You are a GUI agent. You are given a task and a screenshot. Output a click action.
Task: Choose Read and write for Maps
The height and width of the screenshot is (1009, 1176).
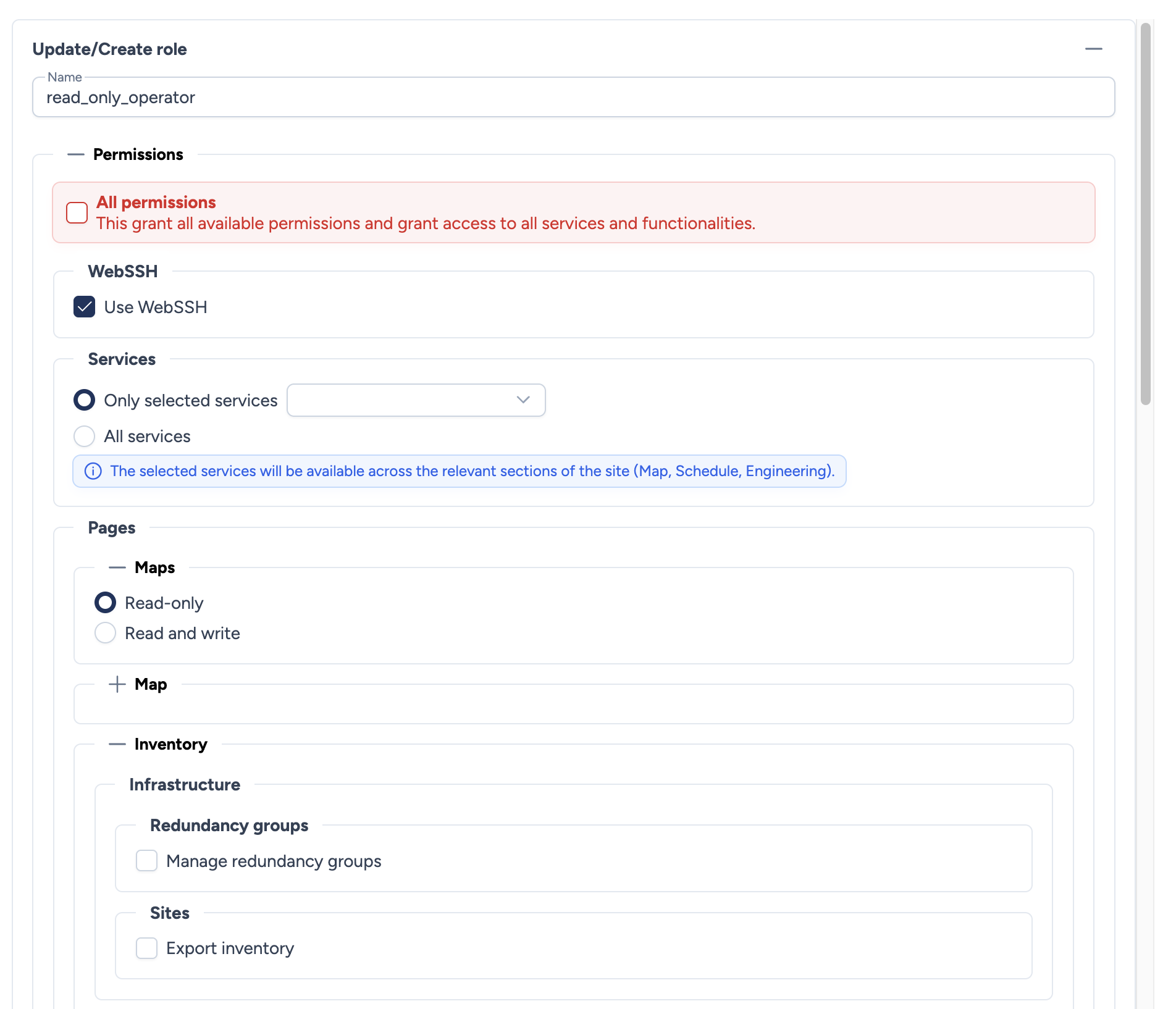click(106, 633)
